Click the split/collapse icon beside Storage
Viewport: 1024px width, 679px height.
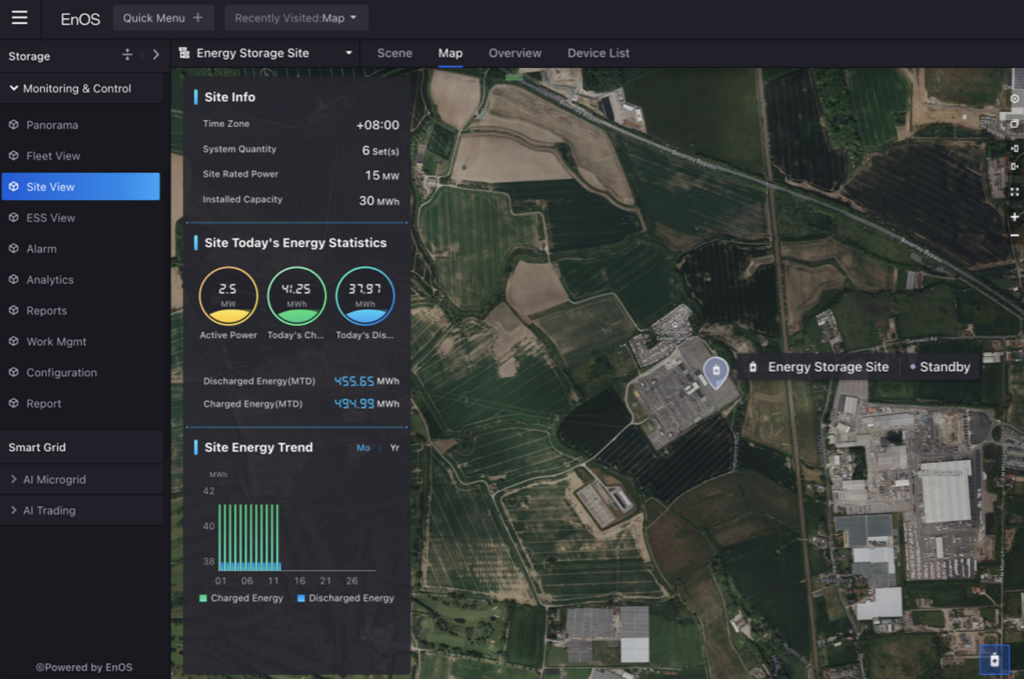pos(127,56)
